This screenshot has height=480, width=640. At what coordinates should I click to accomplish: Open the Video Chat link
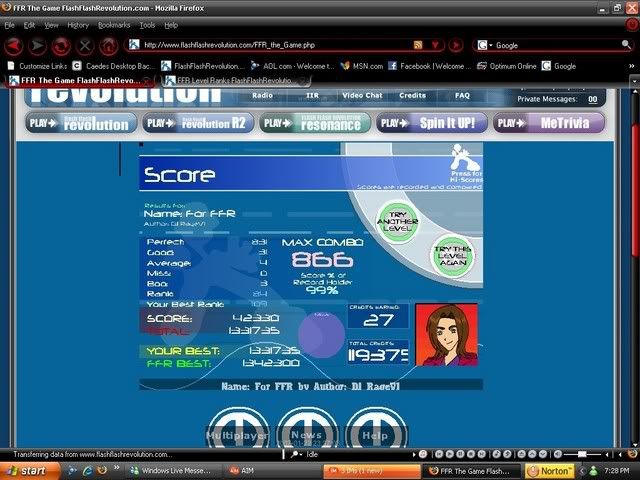[x=362, y=95]
